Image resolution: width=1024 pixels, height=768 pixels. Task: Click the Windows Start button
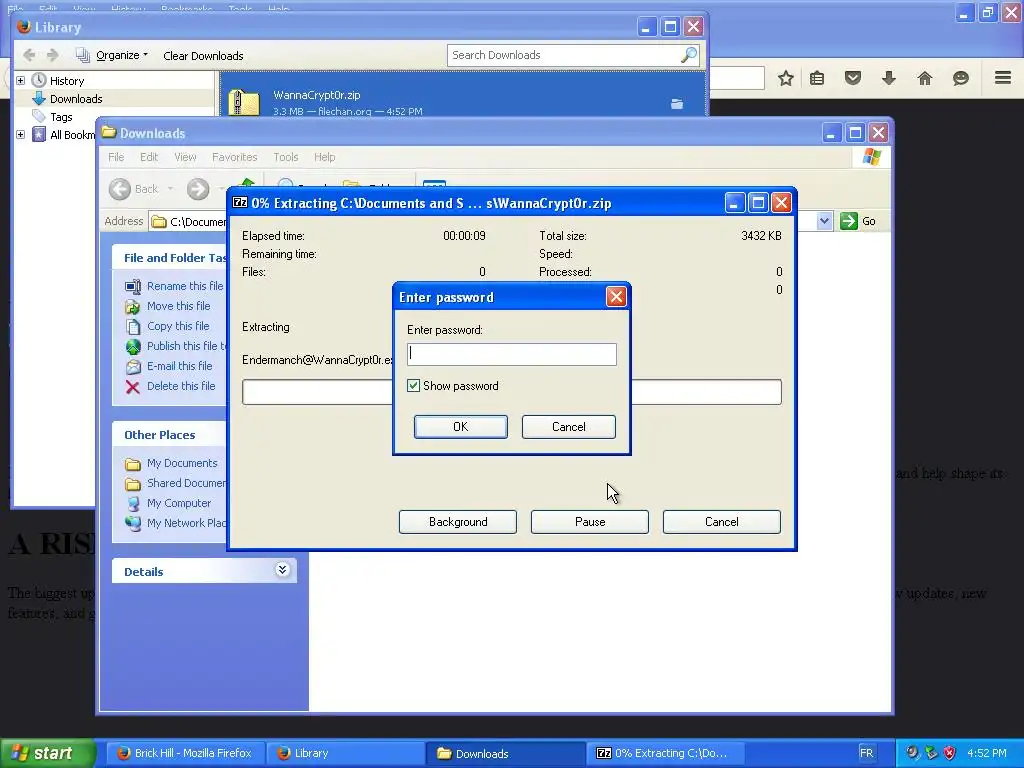coord(48,753)
